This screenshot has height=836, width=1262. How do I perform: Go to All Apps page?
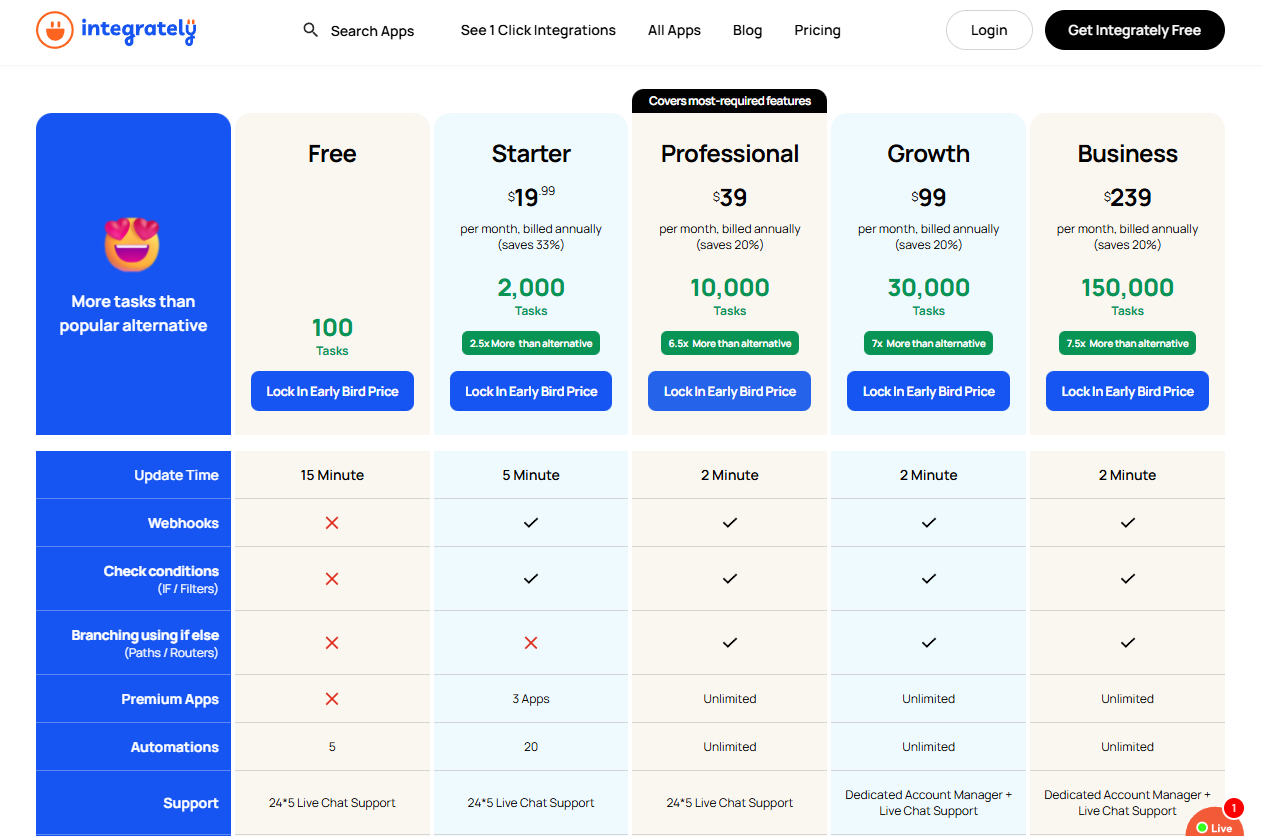(674, 30)
